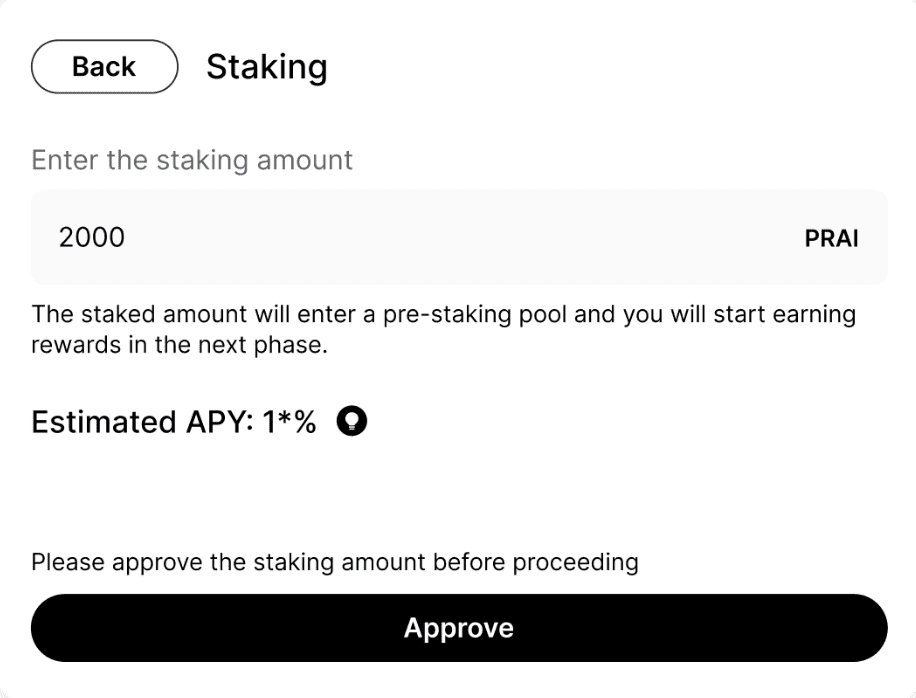Click the lightbulb info icon beside Estimated APY
Image resolution: width=916 pixels, height=698 pixels.
(x=352, y=421)
